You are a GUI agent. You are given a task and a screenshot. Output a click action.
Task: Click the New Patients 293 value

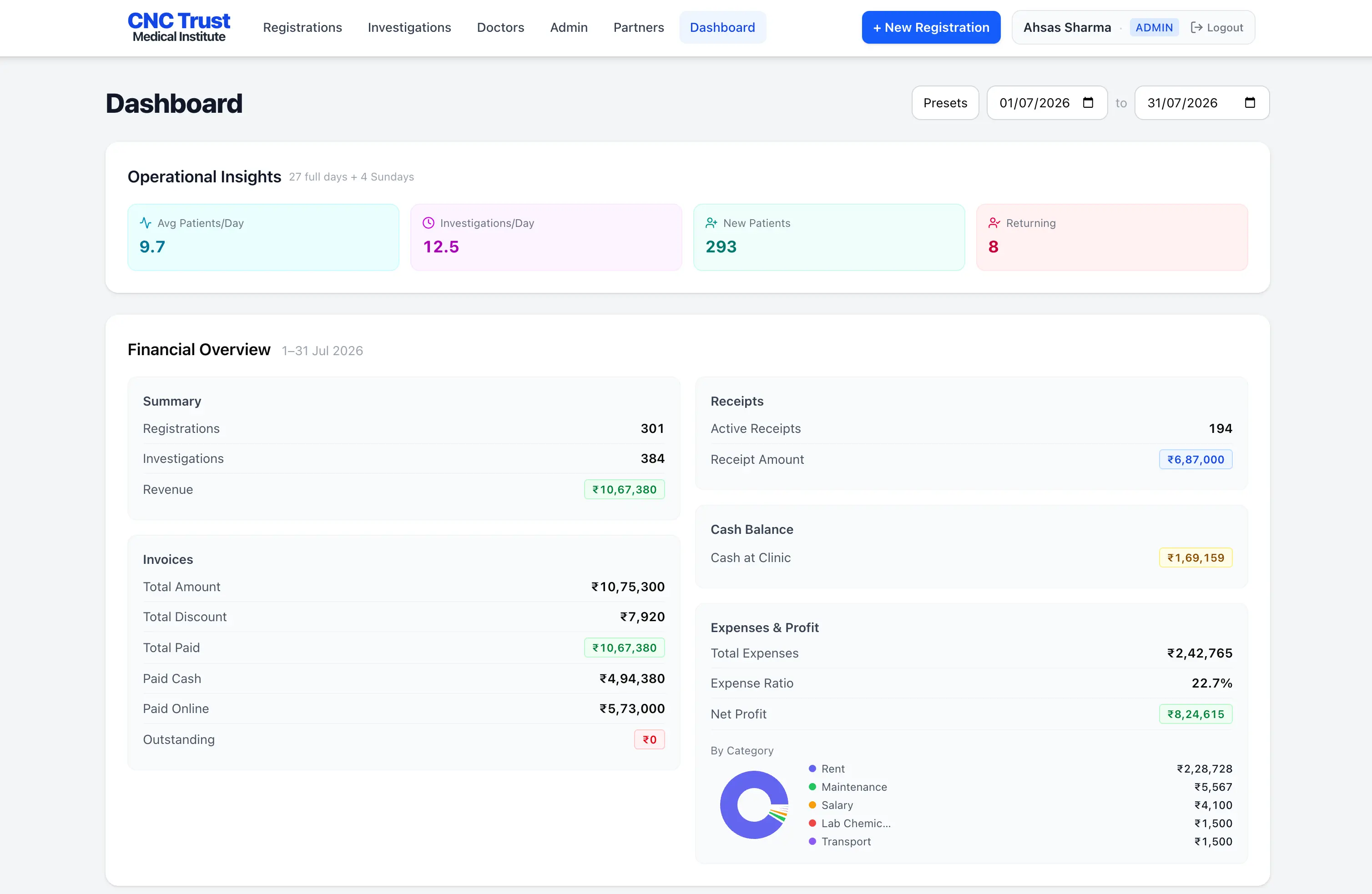(721, 247)
